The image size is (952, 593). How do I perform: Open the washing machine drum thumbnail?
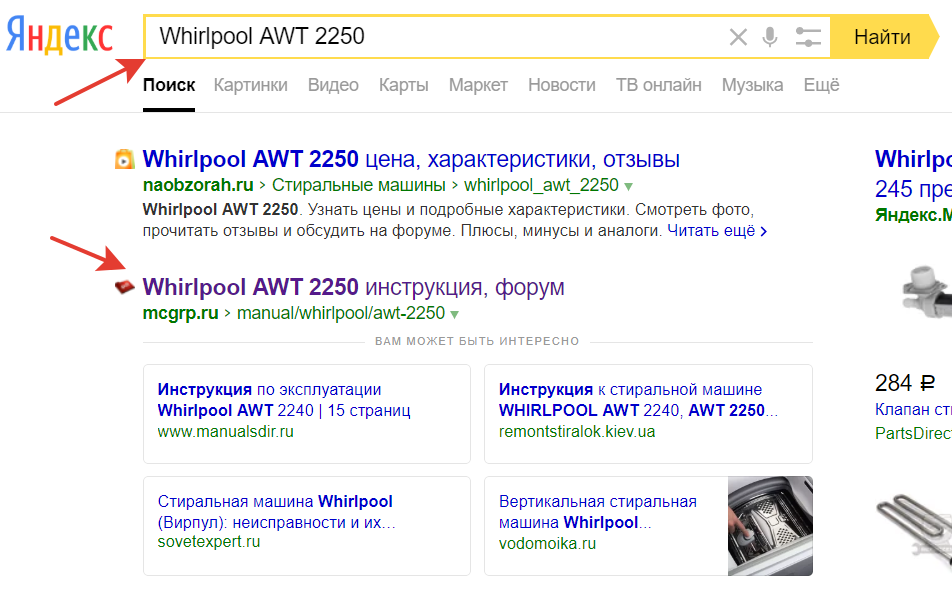coord(770,526)
